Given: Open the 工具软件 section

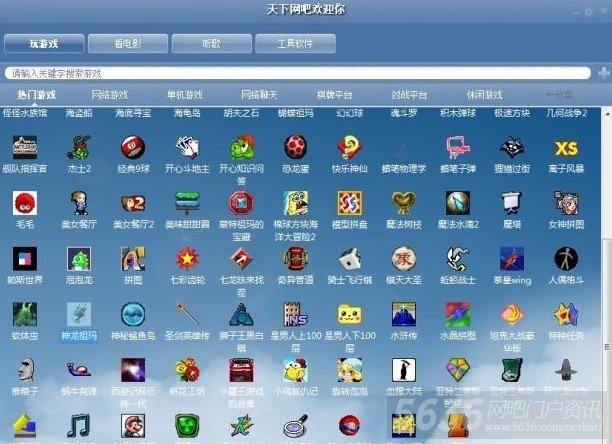Looking at the screenshot, I should click(x=295, y=43).
